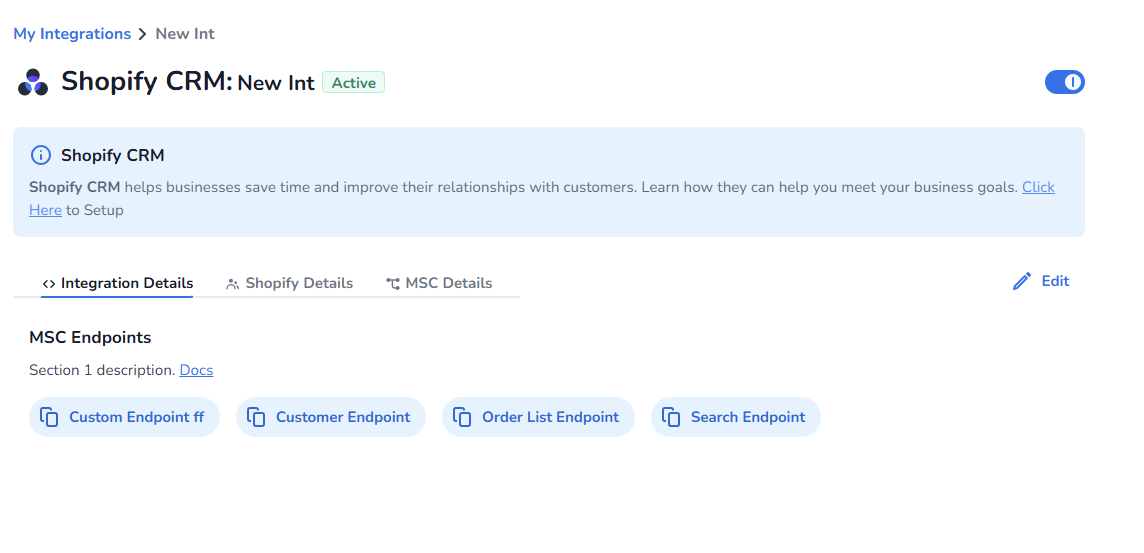The image size is (1144, 553).
Task: Click the copy icon on Custom Endpoint ff
Action: (x=49, y=417)
